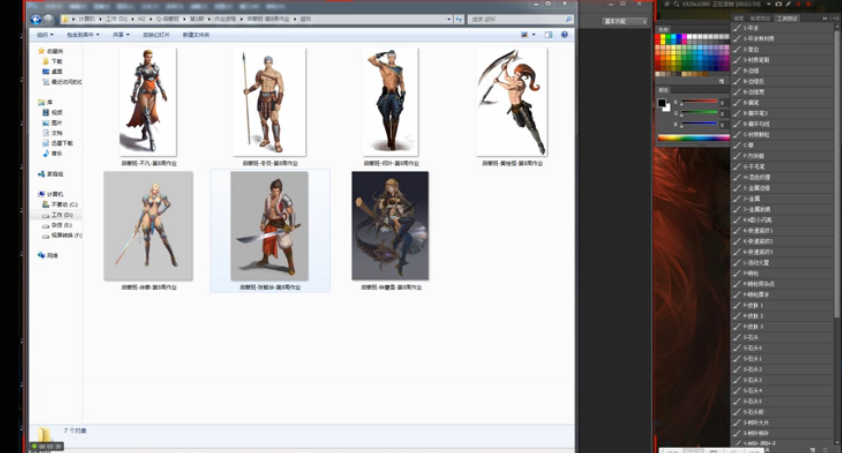The width and height of the screenshot is (842, 476).
Task: Collapse Photoshop panel with double-arrow icon
Action: click(x=825, y=18)
